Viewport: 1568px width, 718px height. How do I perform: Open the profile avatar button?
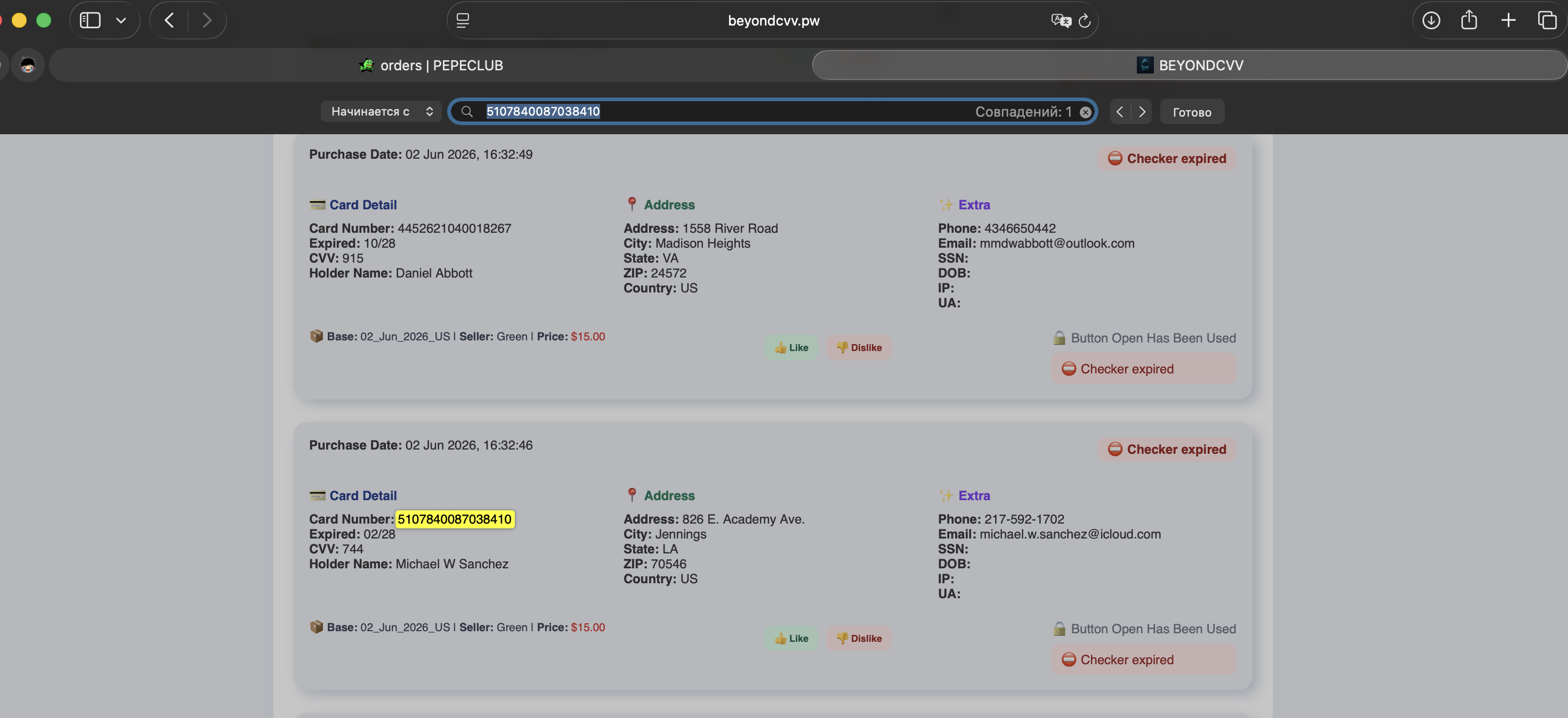pyautogui.click(x=27, y=64)
